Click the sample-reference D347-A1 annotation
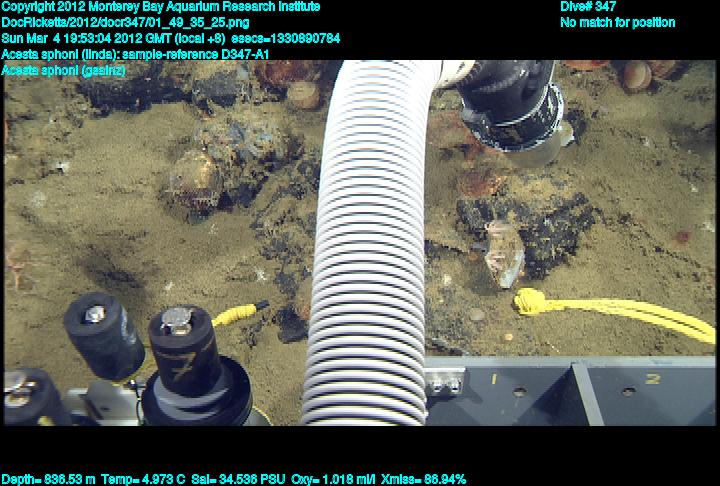Image resolution: width=720 pixels, height=486 pixels. [x=136, y=54]
